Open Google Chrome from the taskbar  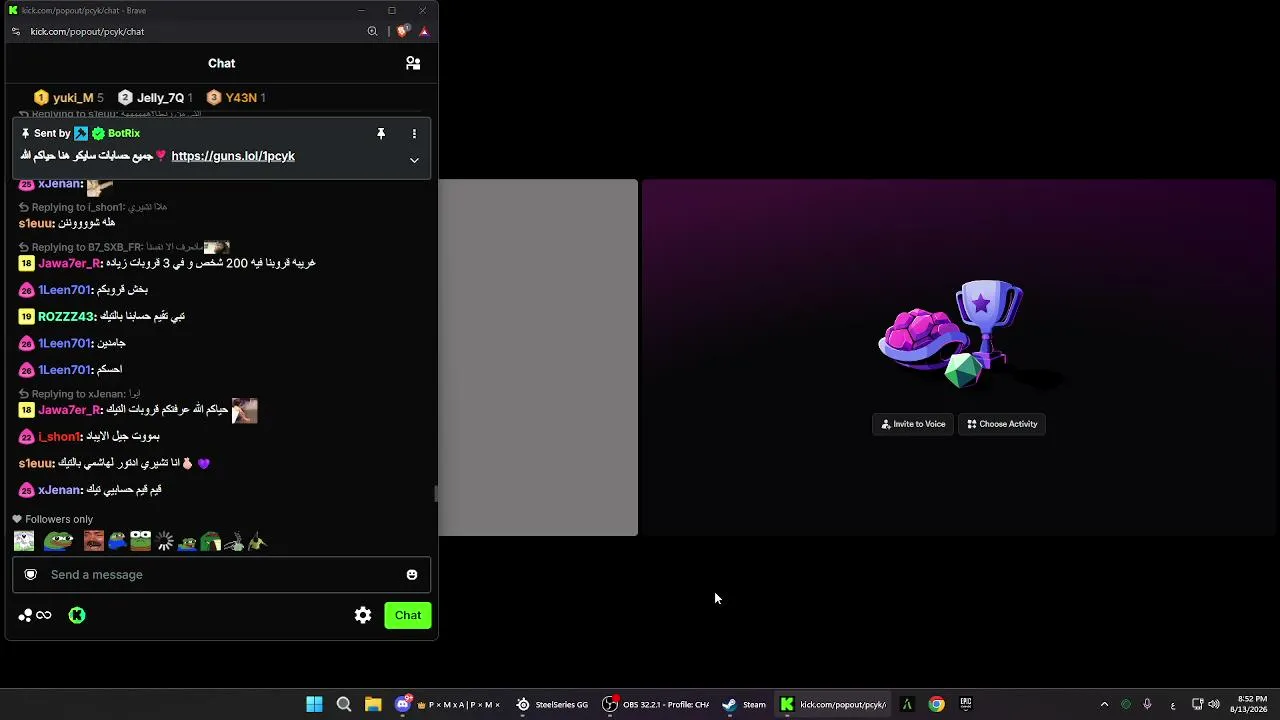coord(936,704)
